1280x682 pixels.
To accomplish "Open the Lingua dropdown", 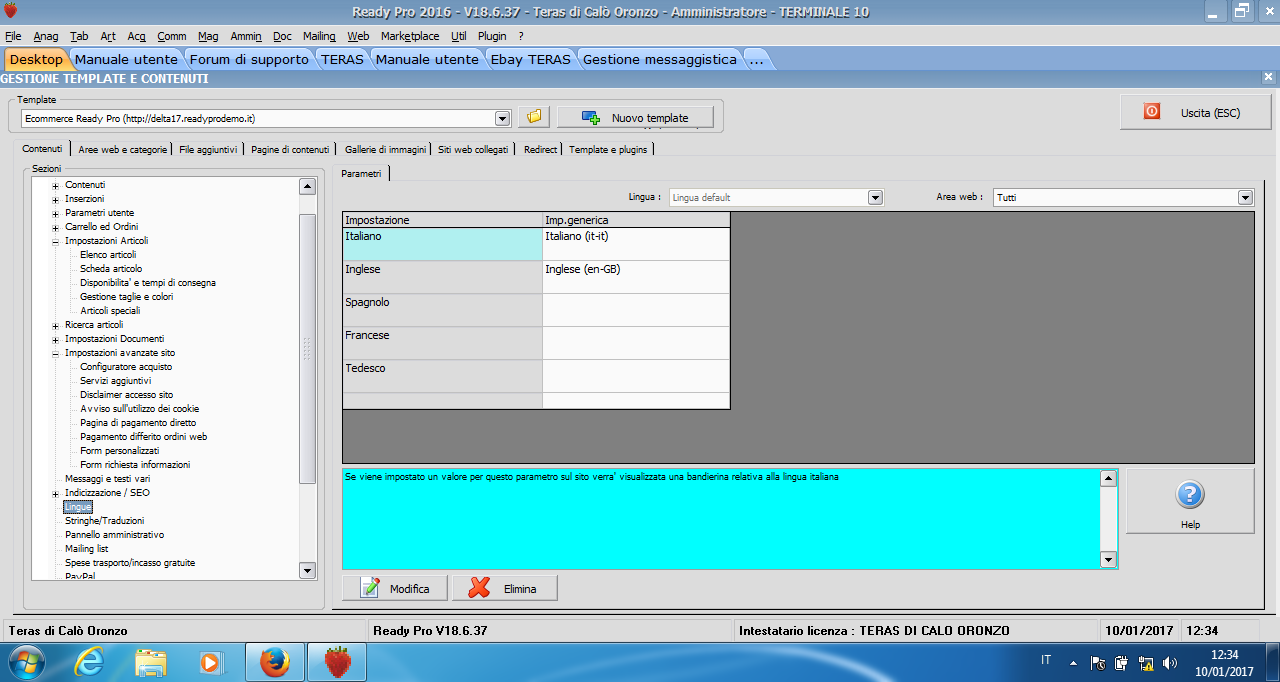I will click(876, 197).
